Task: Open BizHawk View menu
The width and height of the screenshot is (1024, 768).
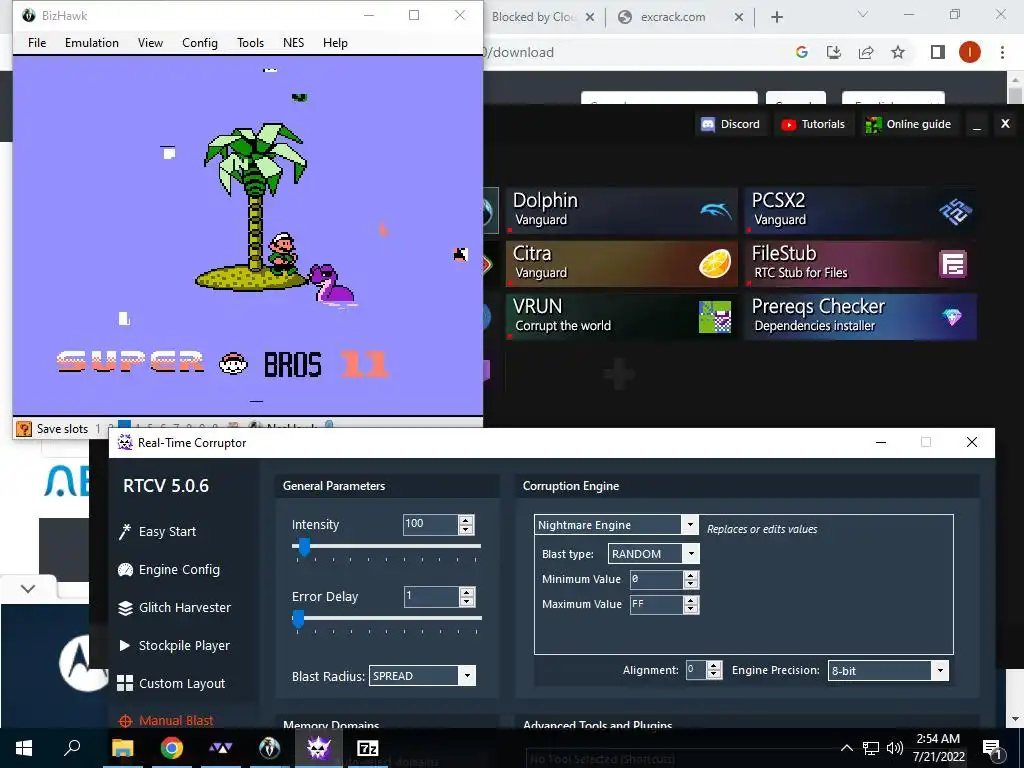Action: (x=150, y=42)
